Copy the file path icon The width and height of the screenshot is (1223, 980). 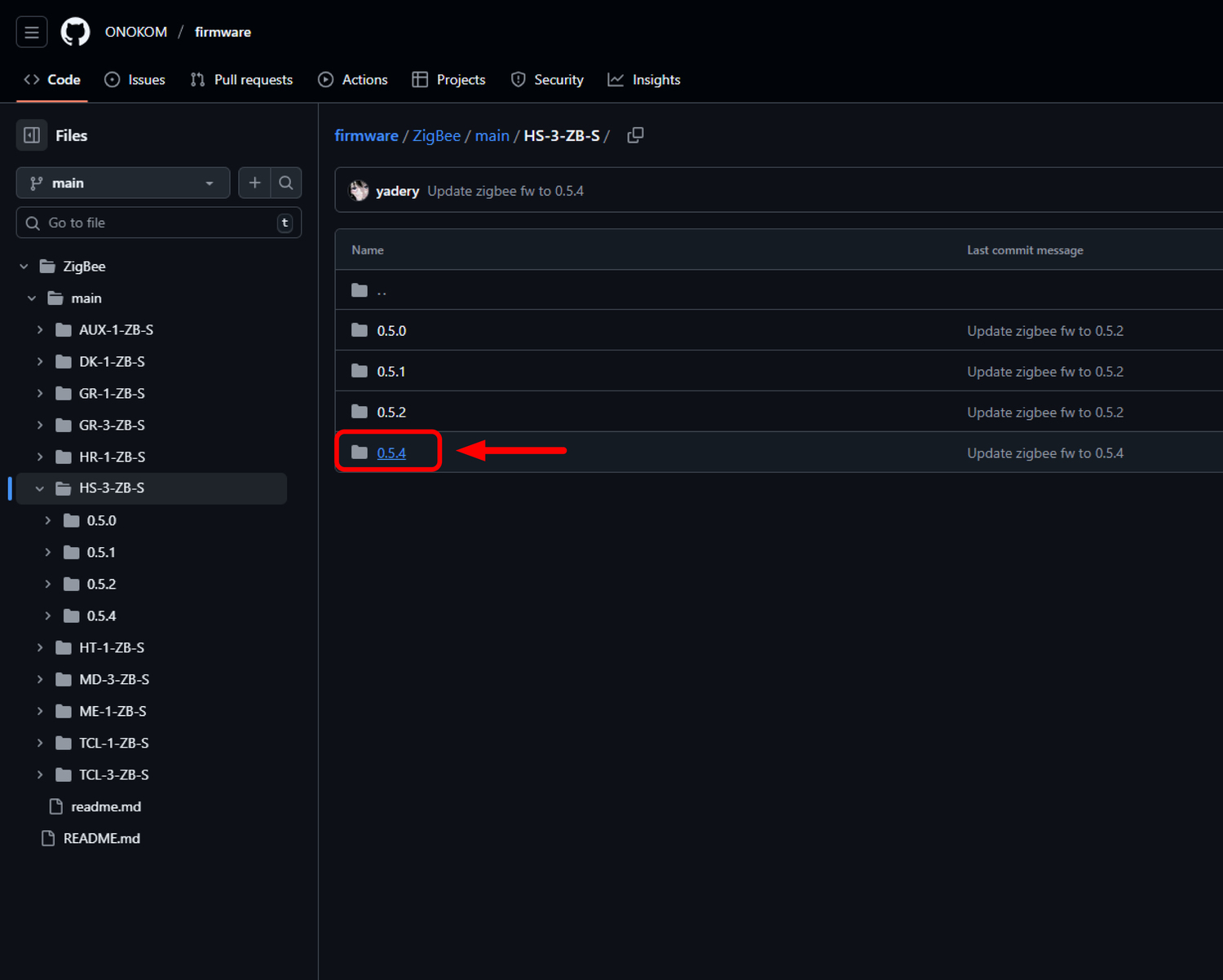pyautogui.click(x=635, y=135)
